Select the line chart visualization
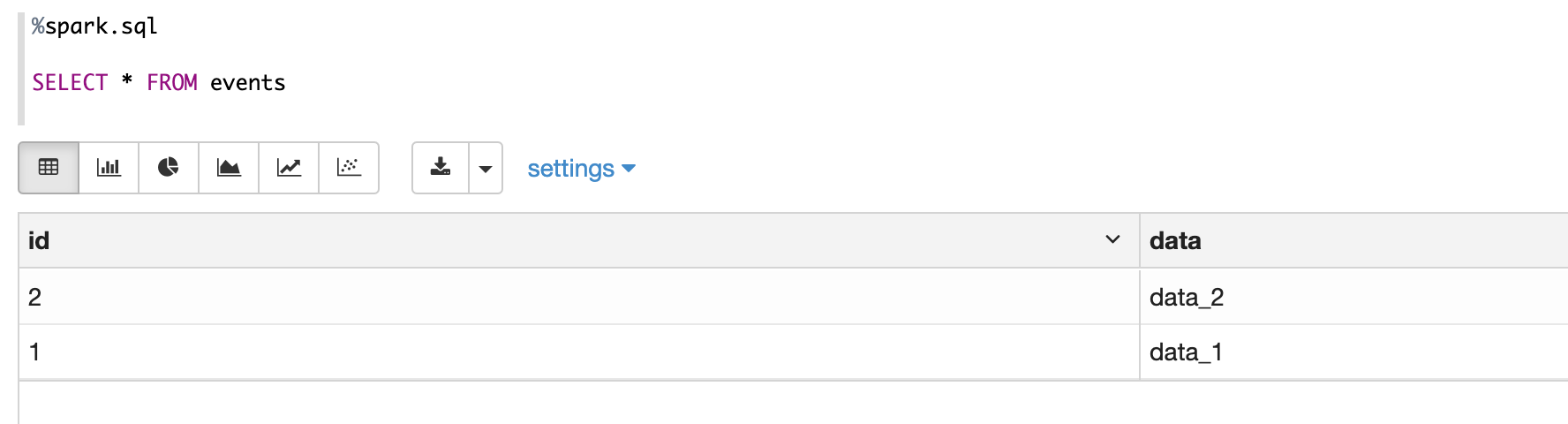Image resolution: width=1568 pixels, height=424 pixels. pos(289,167)
